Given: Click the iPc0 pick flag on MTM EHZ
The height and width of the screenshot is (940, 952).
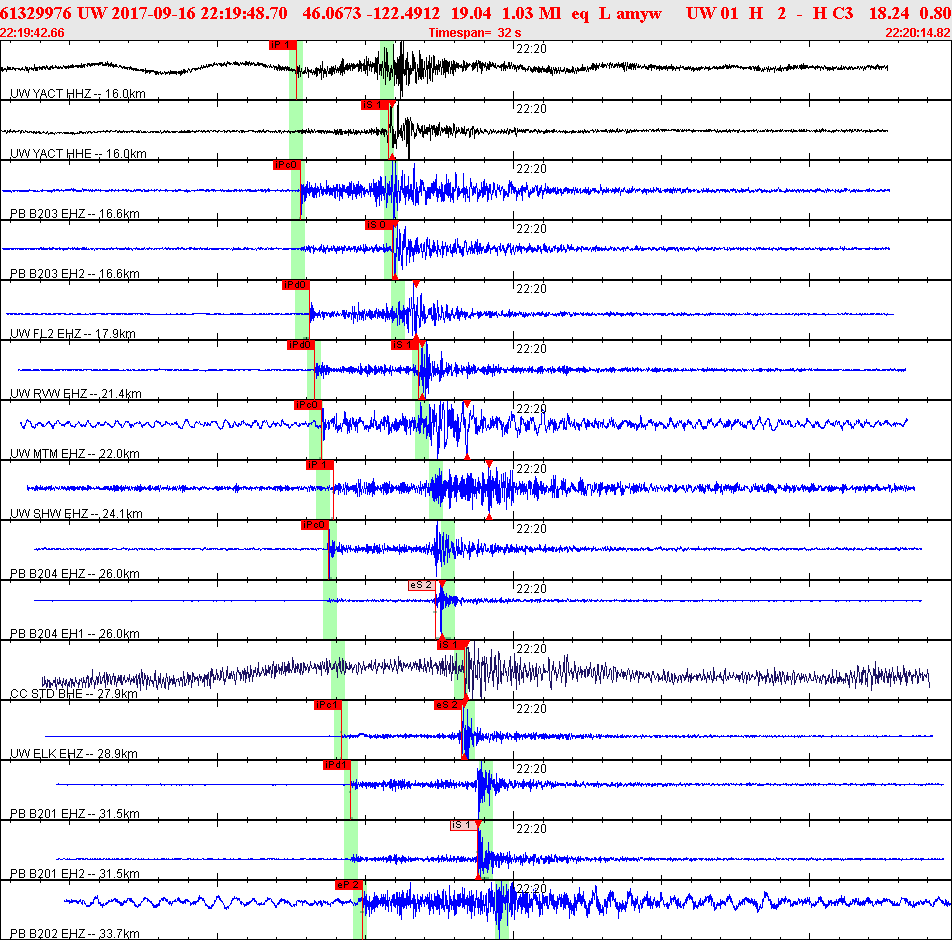Looking at the screenshot, I should tap(308, 405).
